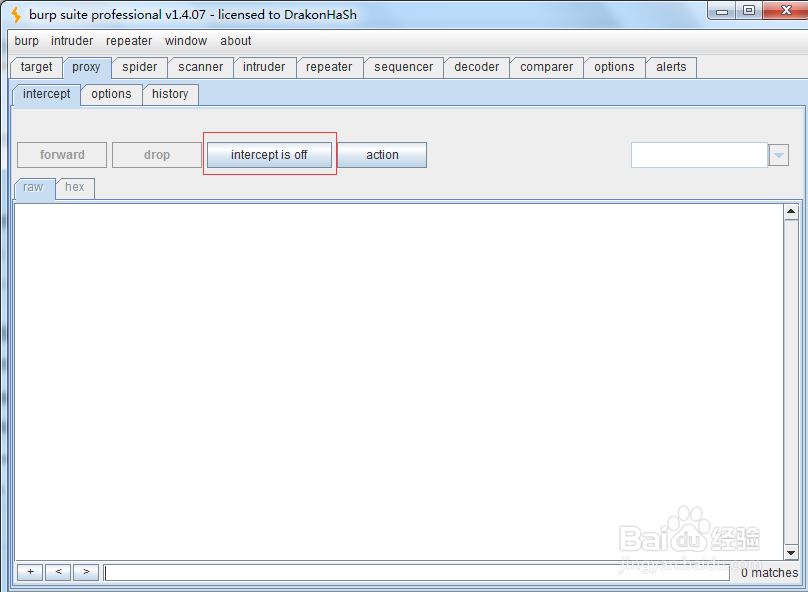Switch to the decoder tab

click(x=477, y=67)
